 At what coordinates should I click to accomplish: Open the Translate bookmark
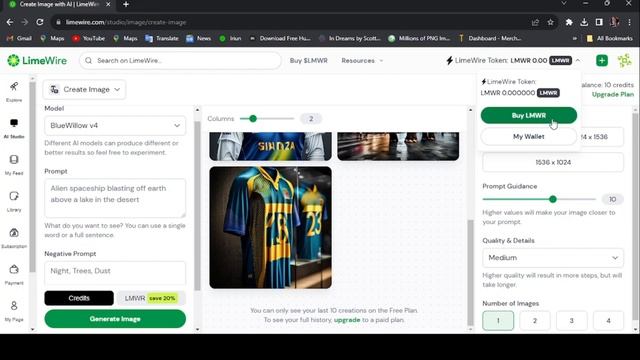tap(162, 38)
